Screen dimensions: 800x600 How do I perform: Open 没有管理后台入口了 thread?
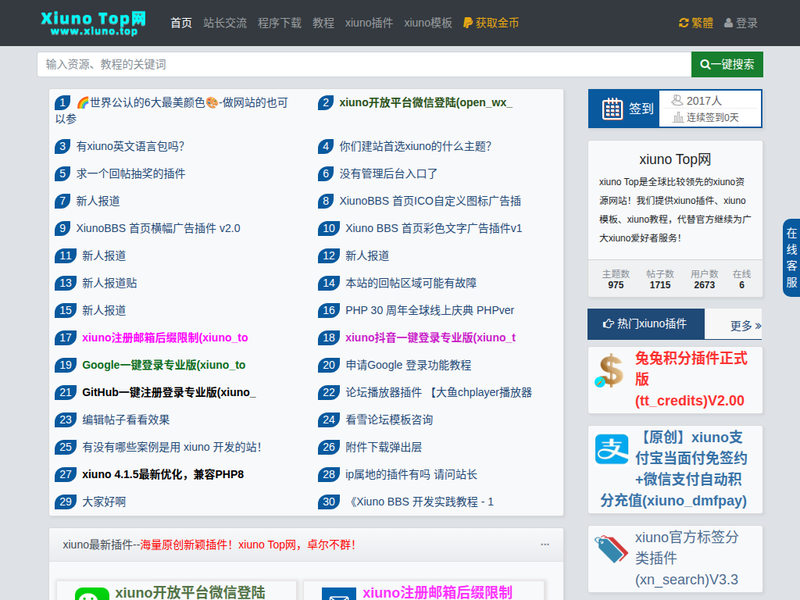[388, 174]
